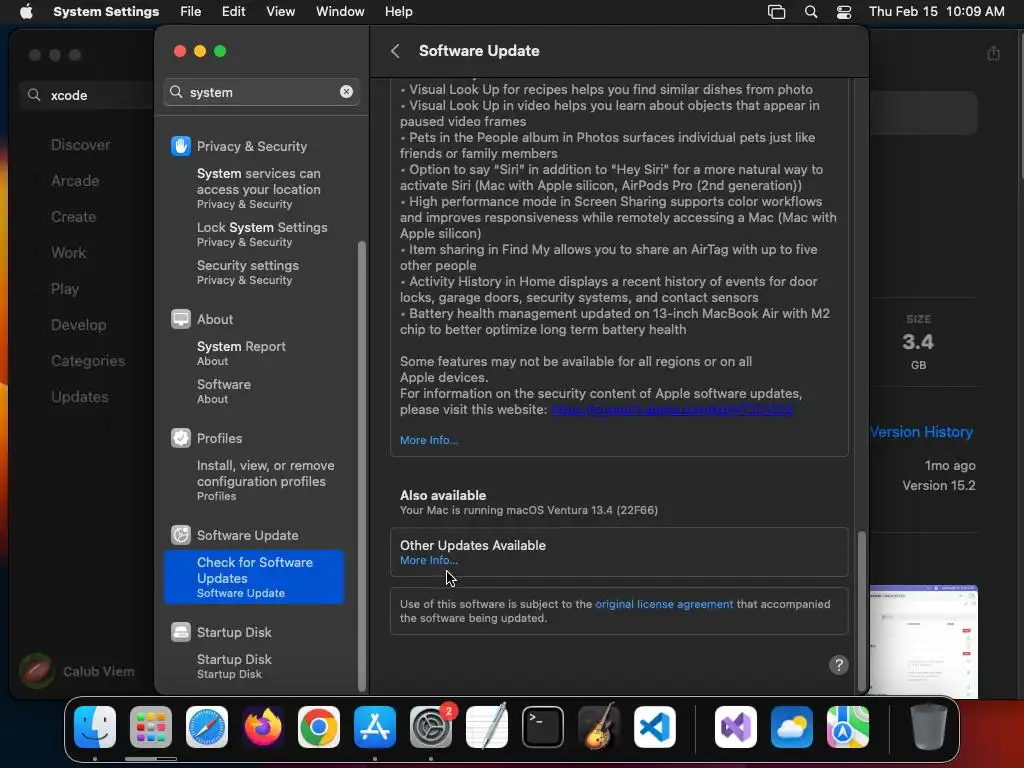Select System services location access result
1024x768 pixels.
click(259, 188)
